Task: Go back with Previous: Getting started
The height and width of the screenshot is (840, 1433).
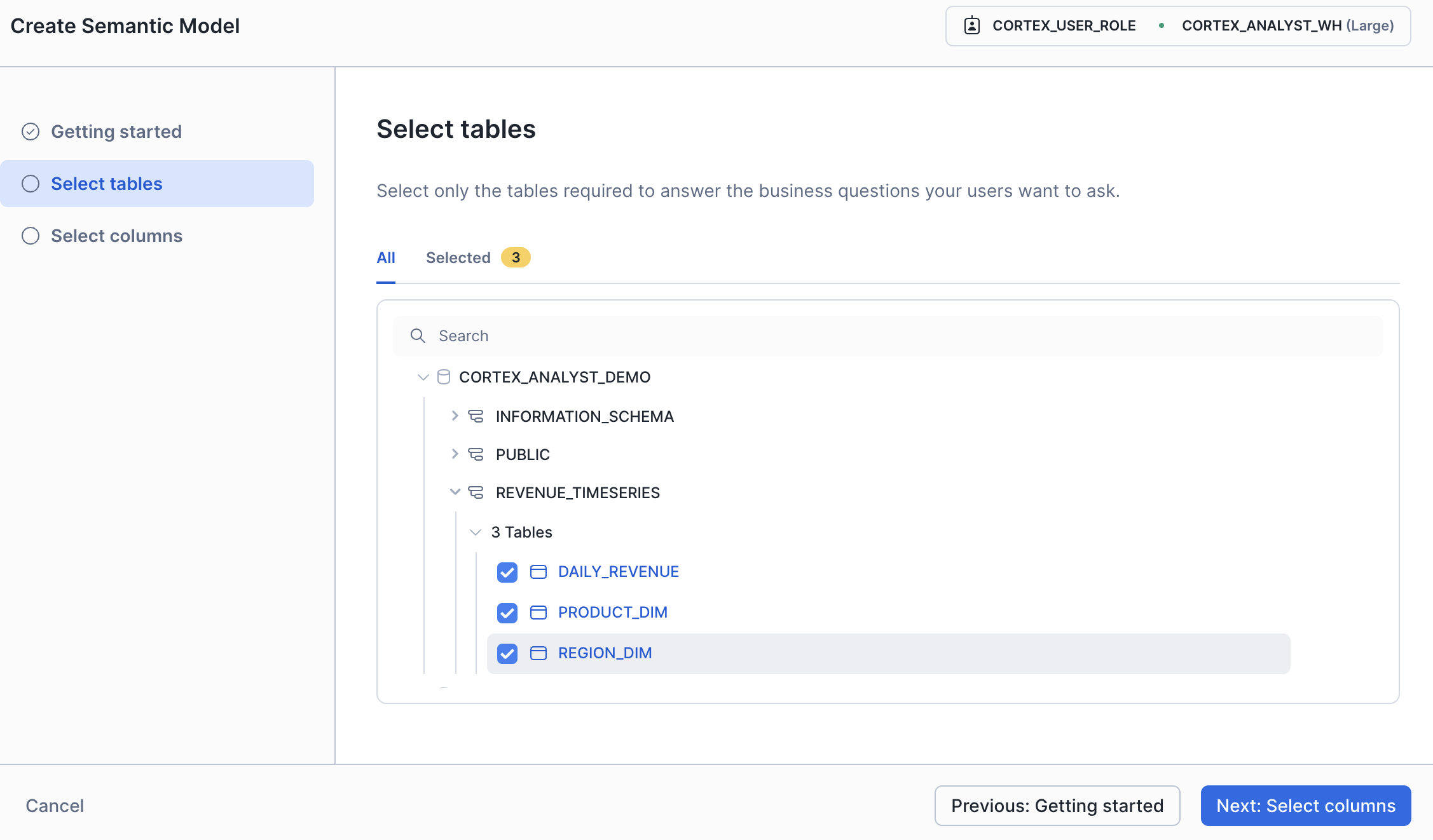Action: (x=1057, y=806)
